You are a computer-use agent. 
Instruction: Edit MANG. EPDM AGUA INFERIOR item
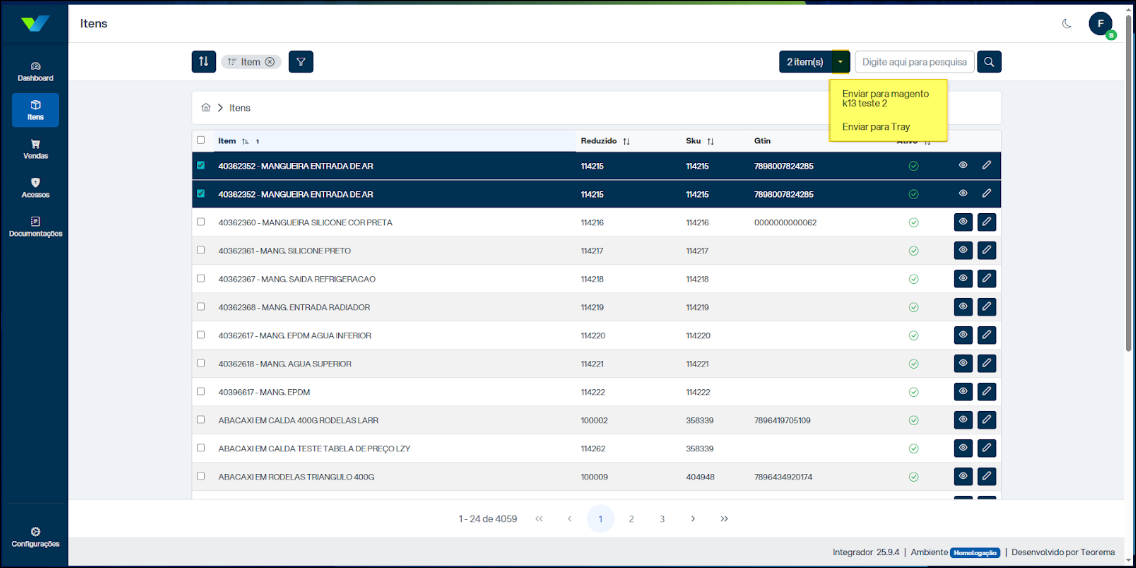pyautogui.click(x=987, y=335)
